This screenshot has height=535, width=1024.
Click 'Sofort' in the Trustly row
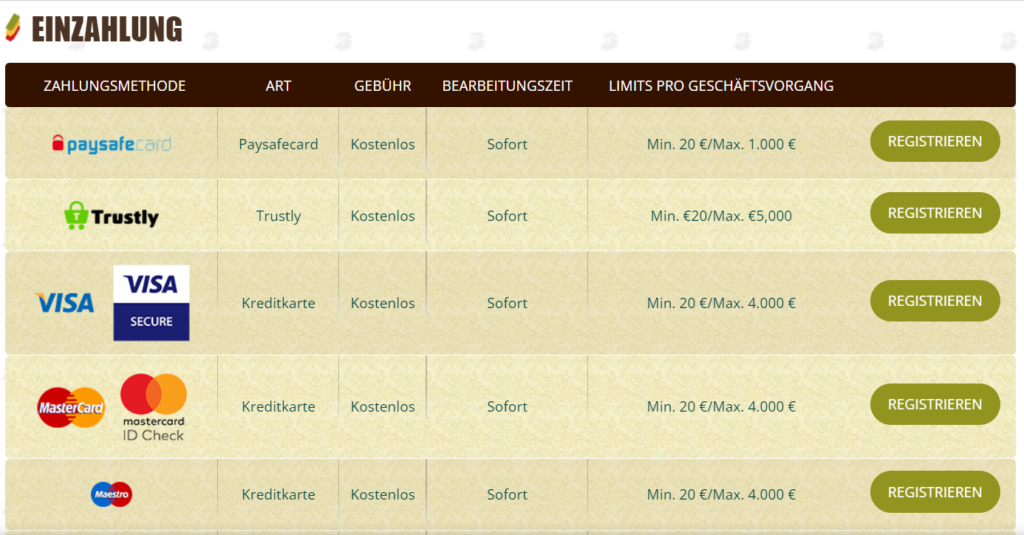507,216
